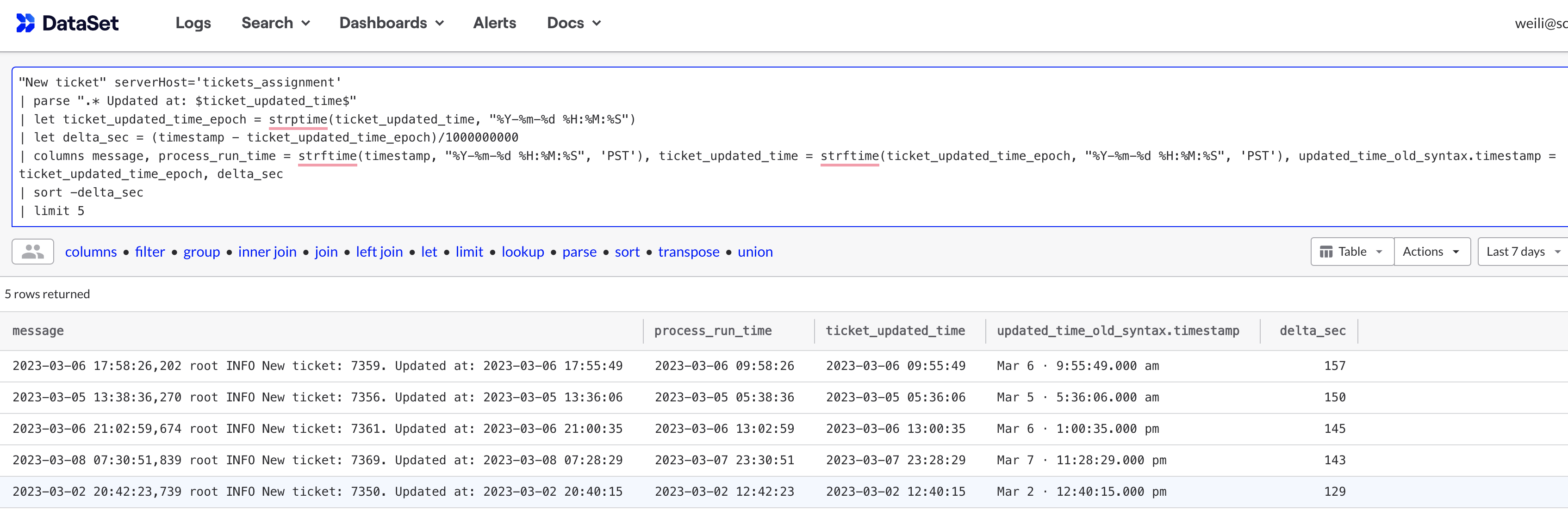Select the row for ticket 7359
The image size is (1568, 517).
click(317, 365)
